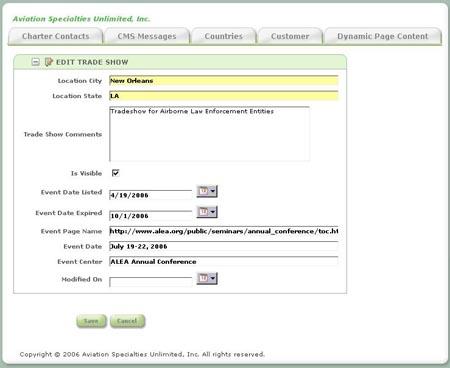Click the Event Center text field

(x=224, y=261)
